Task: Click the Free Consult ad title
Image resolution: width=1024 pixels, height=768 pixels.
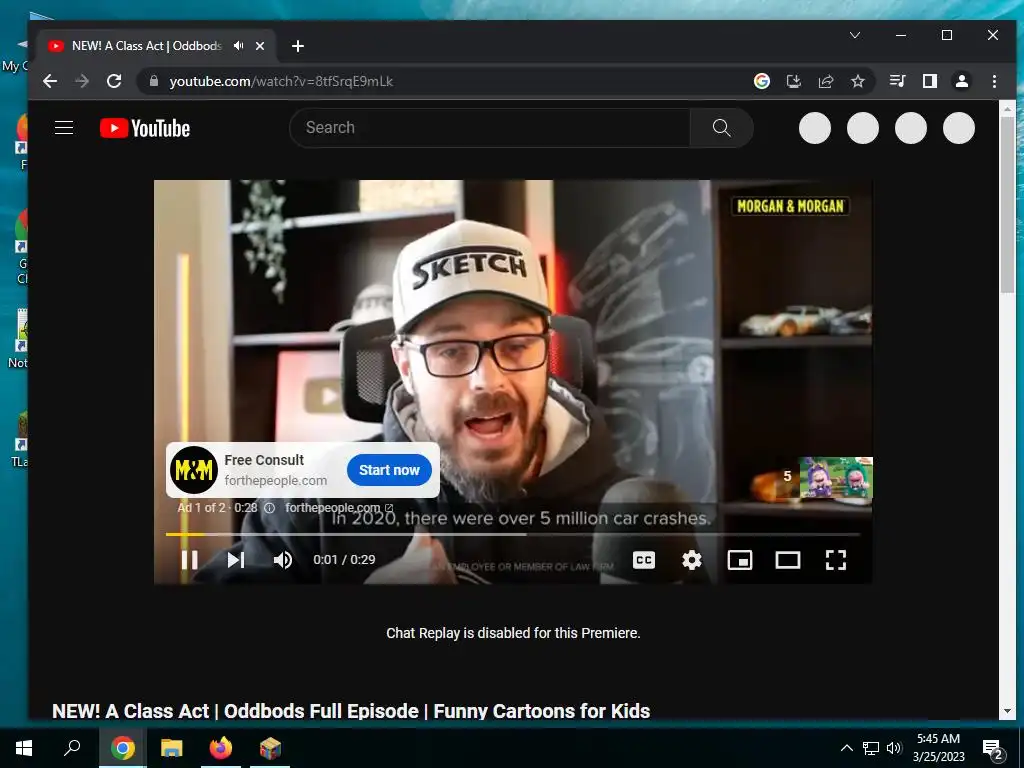Action: tap(264, 460)
